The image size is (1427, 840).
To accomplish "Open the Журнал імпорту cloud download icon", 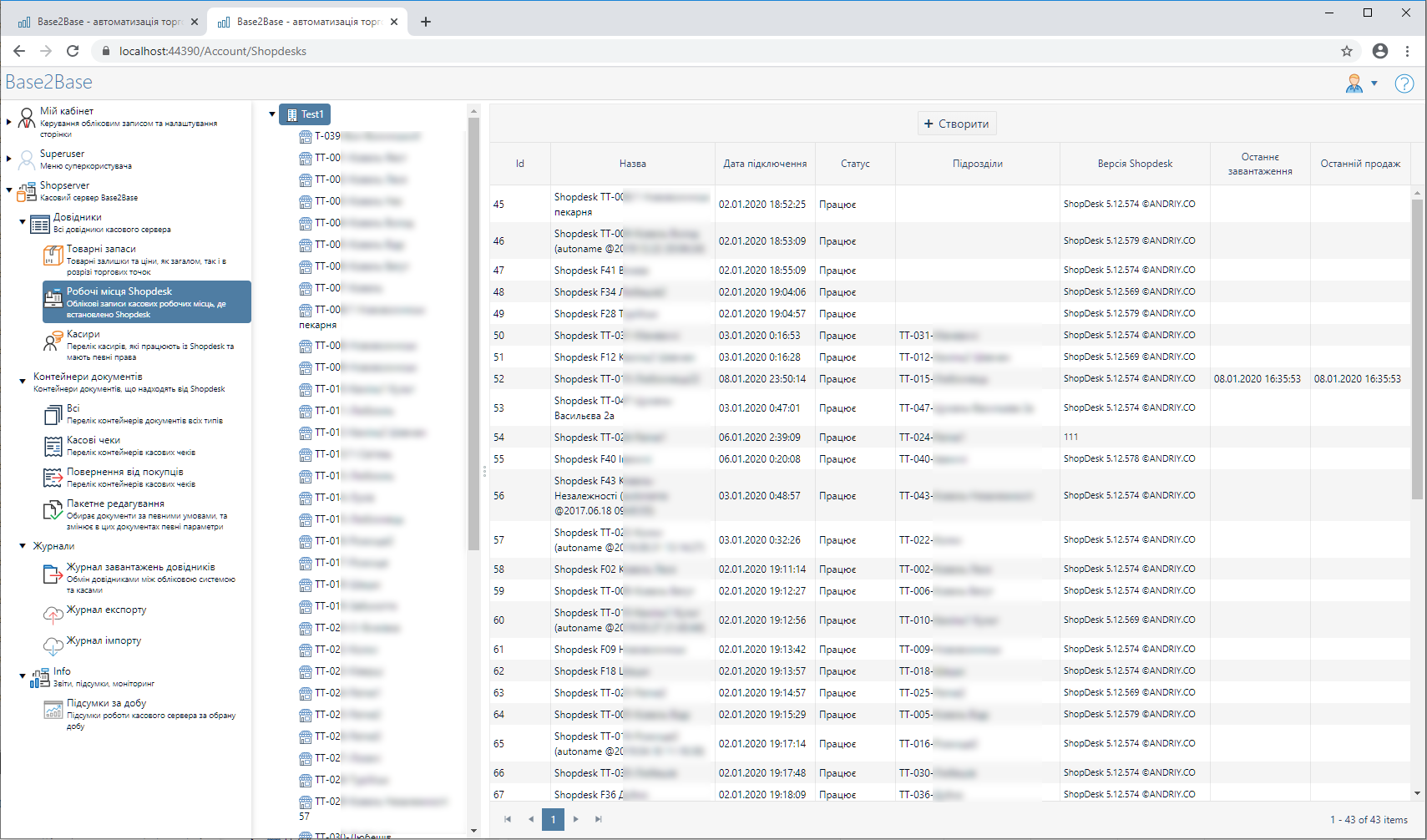I will 53,645.
